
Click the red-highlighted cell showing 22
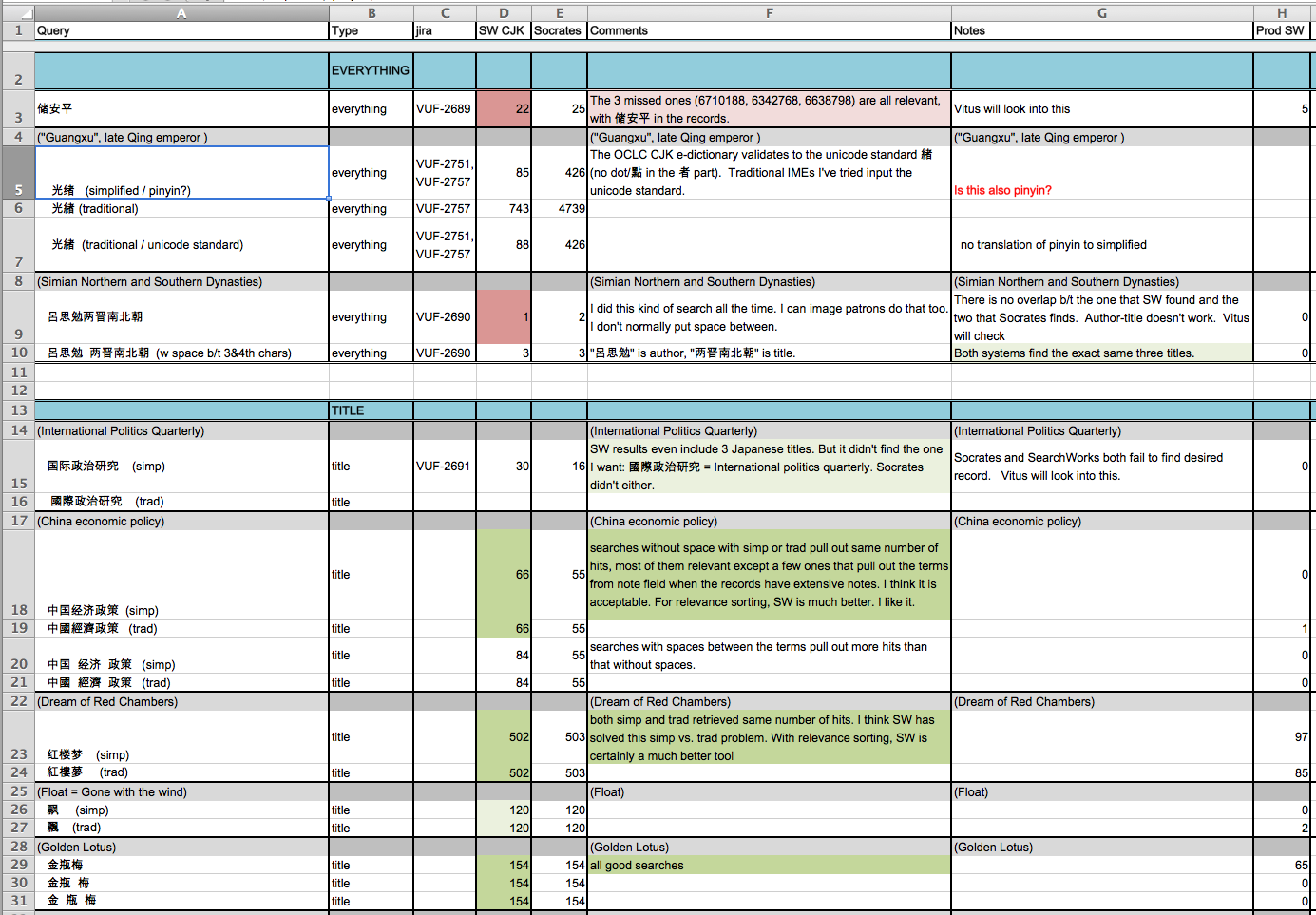[503, 108]
